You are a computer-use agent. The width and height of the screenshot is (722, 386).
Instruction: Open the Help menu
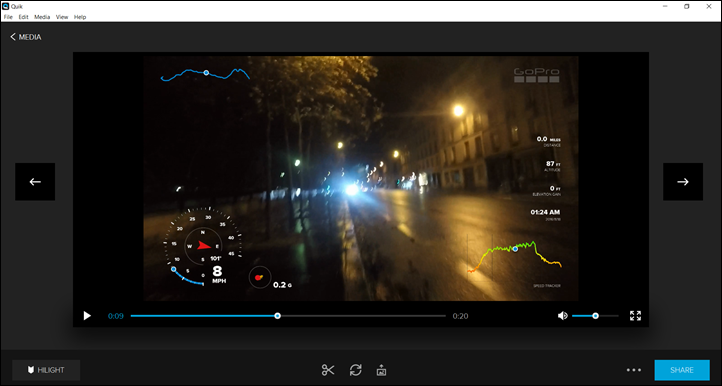(80, 17)
